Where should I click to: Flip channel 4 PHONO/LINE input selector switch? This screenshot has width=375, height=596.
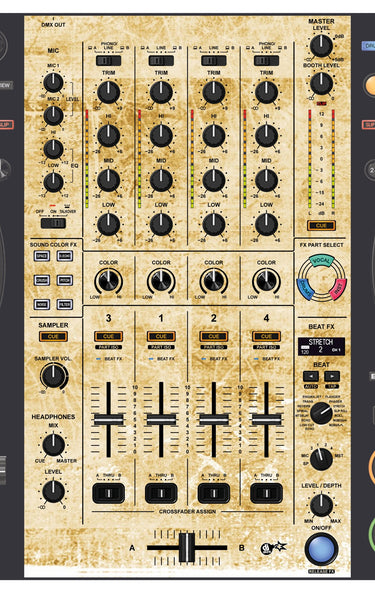(x=266, y=61)
